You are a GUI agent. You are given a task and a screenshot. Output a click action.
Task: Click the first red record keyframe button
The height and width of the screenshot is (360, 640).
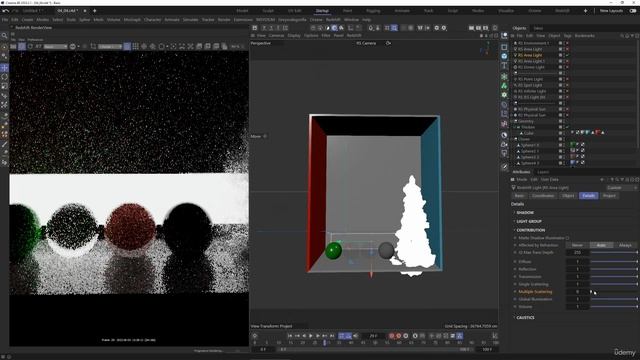click(x=391, y=336)
